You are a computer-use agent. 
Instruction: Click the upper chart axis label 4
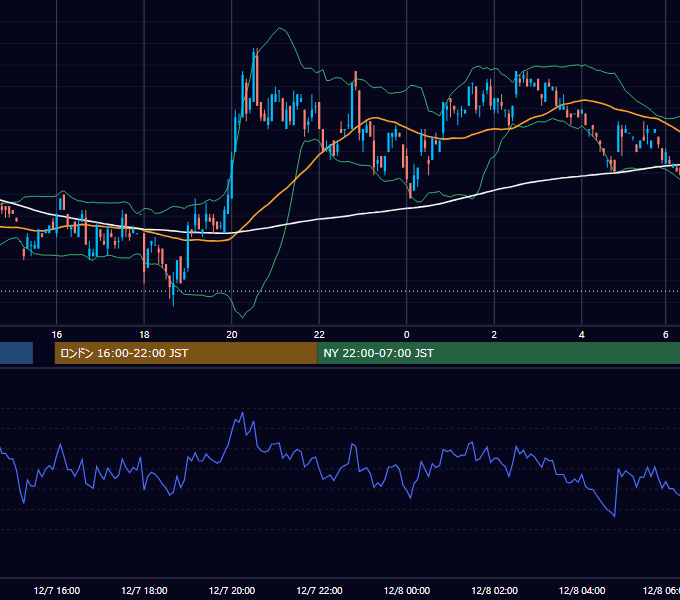582,335
